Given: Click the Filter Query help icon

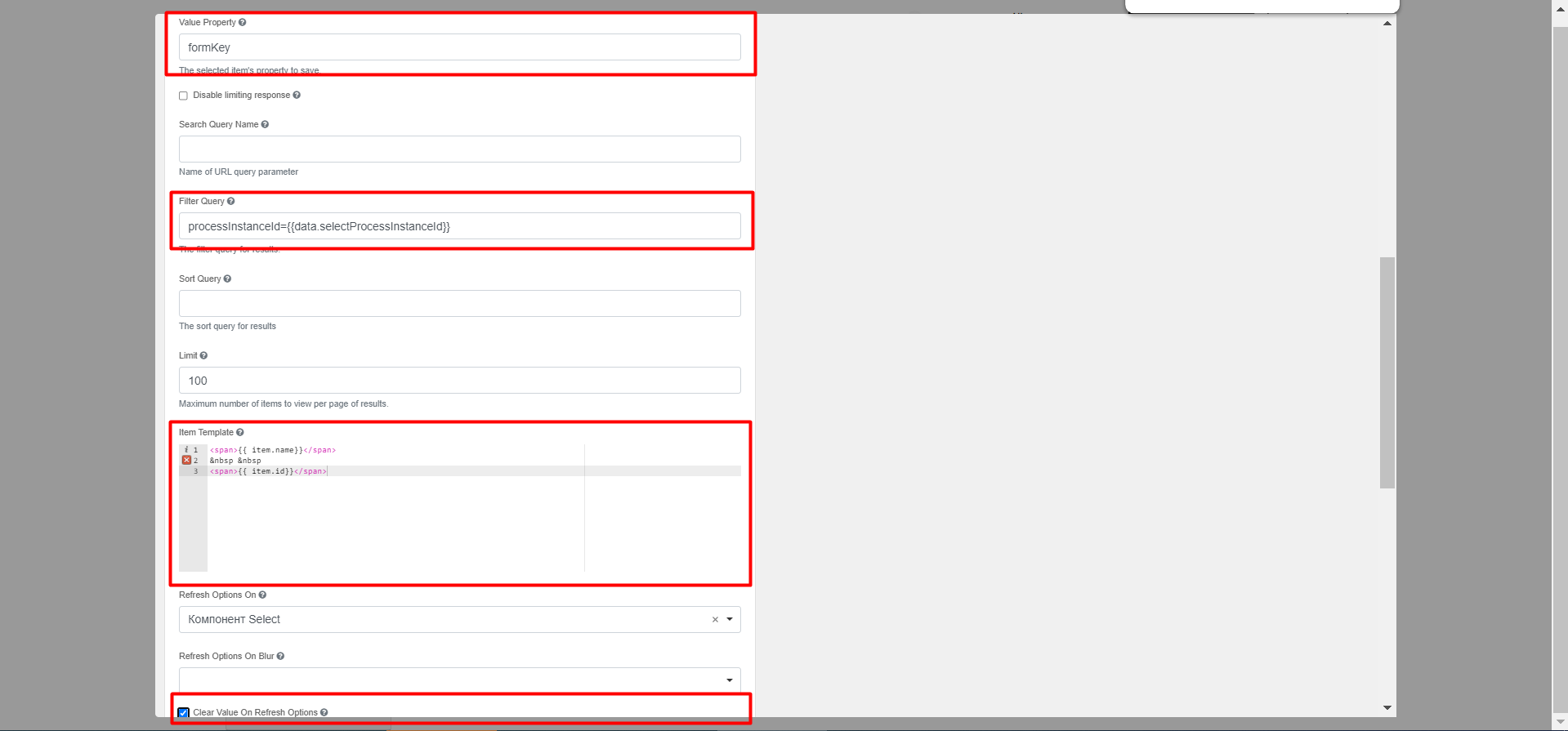Looking at the screenshot, I should pos(230,202).
